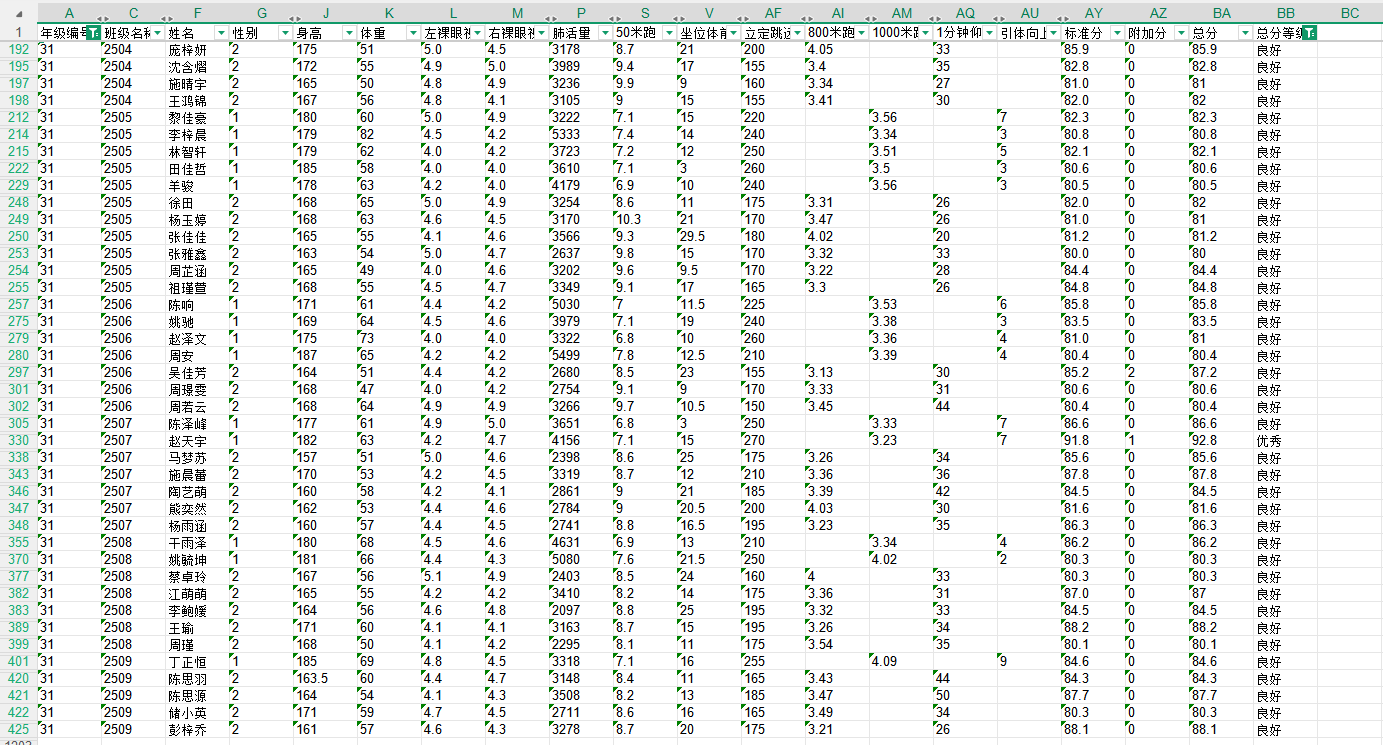Expand the 肺活量 filter dropdown
Screen dimensions: 1383x745
[x=605, y=33]
